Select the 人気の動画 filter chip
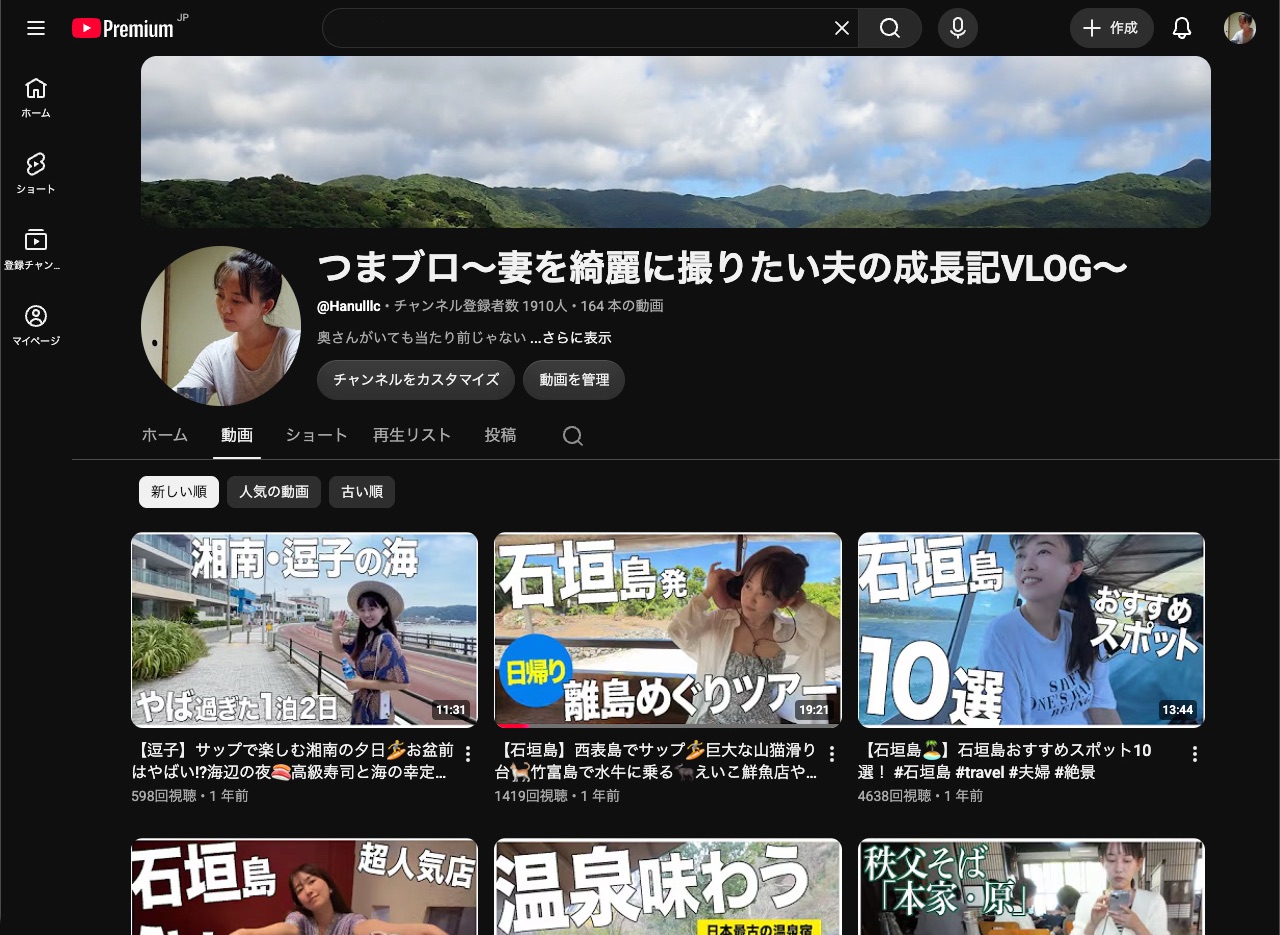 pyautogui.click(x=274, y=492)
